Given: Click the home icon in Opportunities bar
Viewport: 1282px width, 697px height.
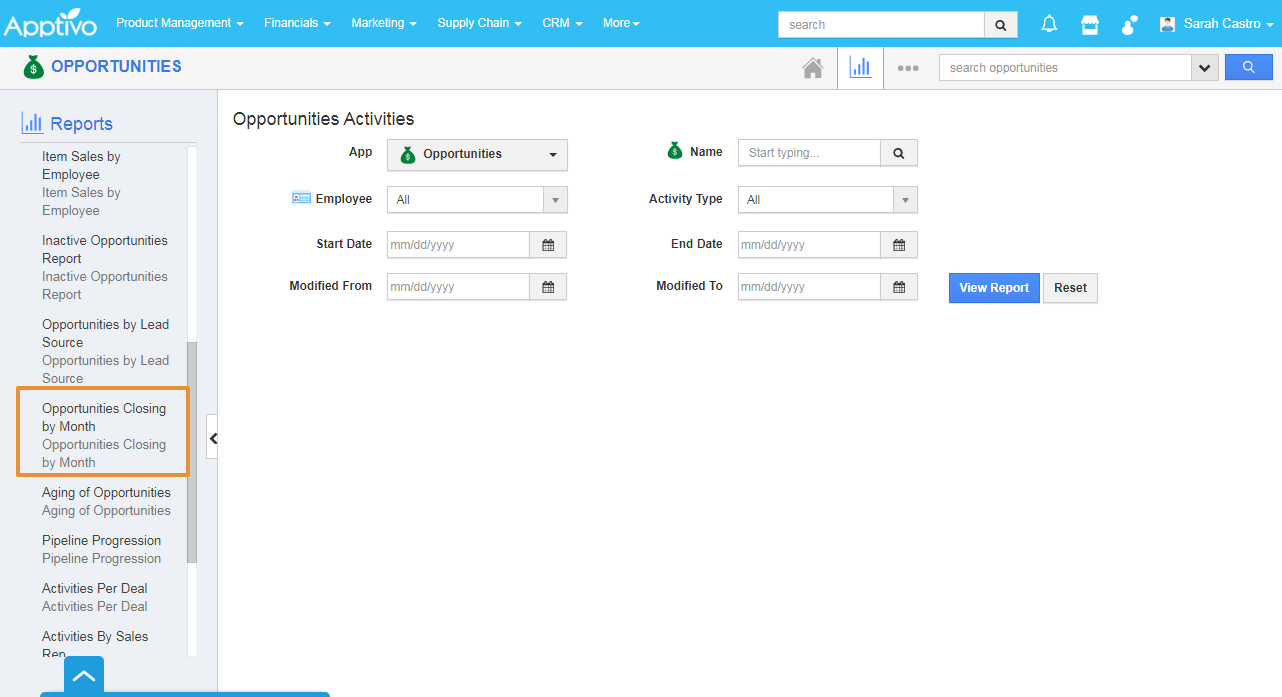Looking at the screenshot, I should [x=813, y=68].
